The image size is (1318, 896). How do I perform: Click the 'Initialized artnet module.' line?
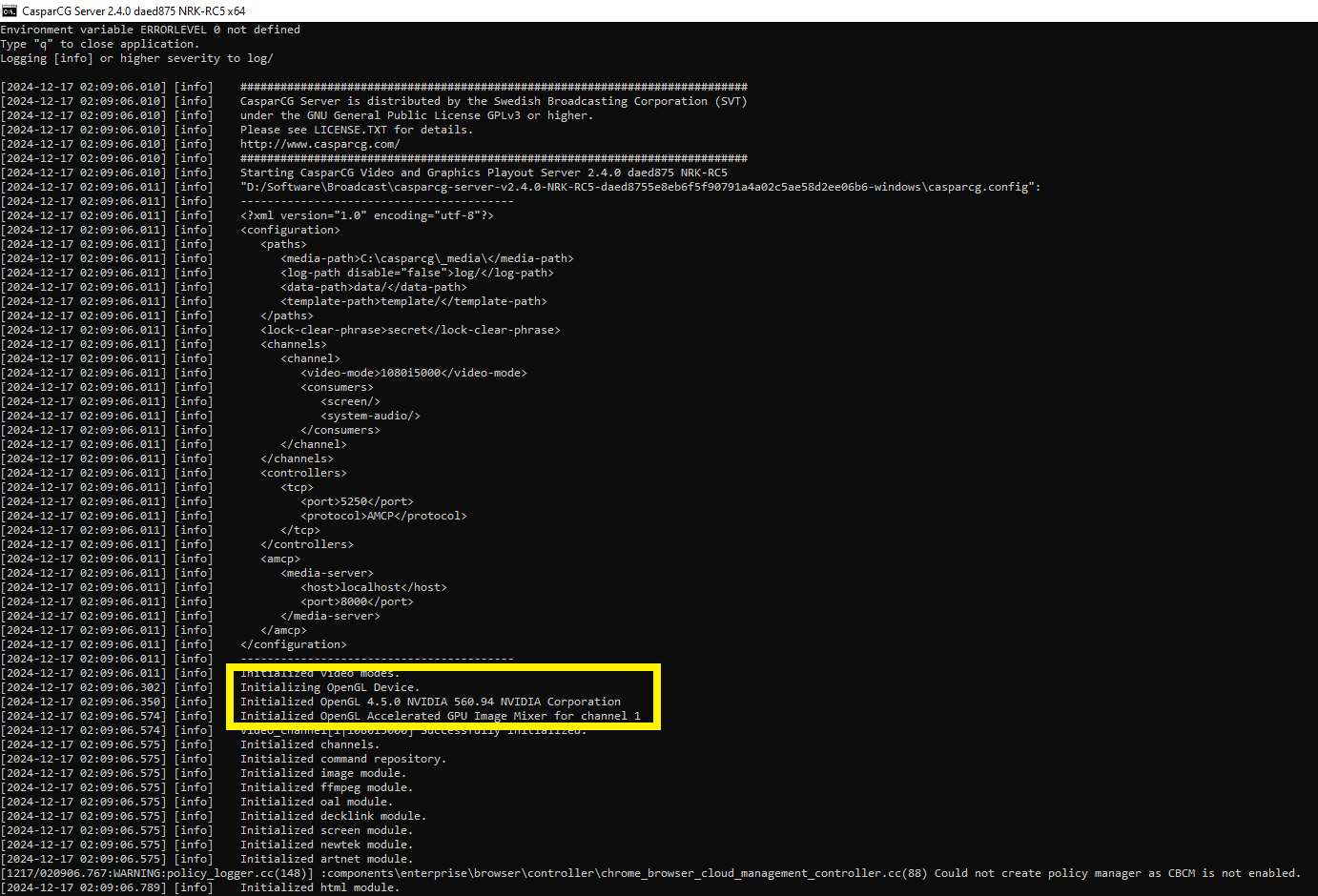pyautogui.click(x=327, y=859)
